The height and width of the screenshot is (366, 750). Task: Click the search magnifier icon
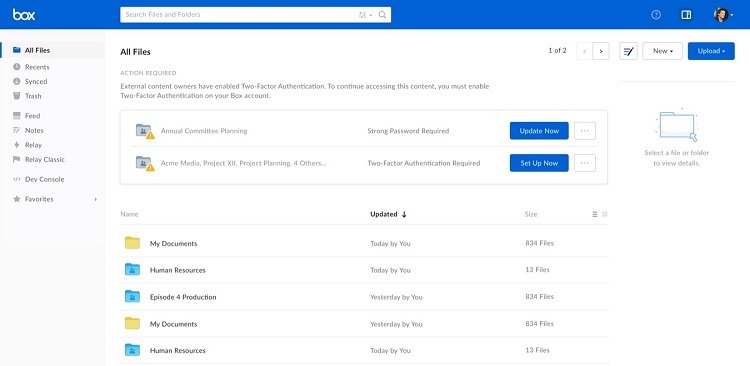382,15
